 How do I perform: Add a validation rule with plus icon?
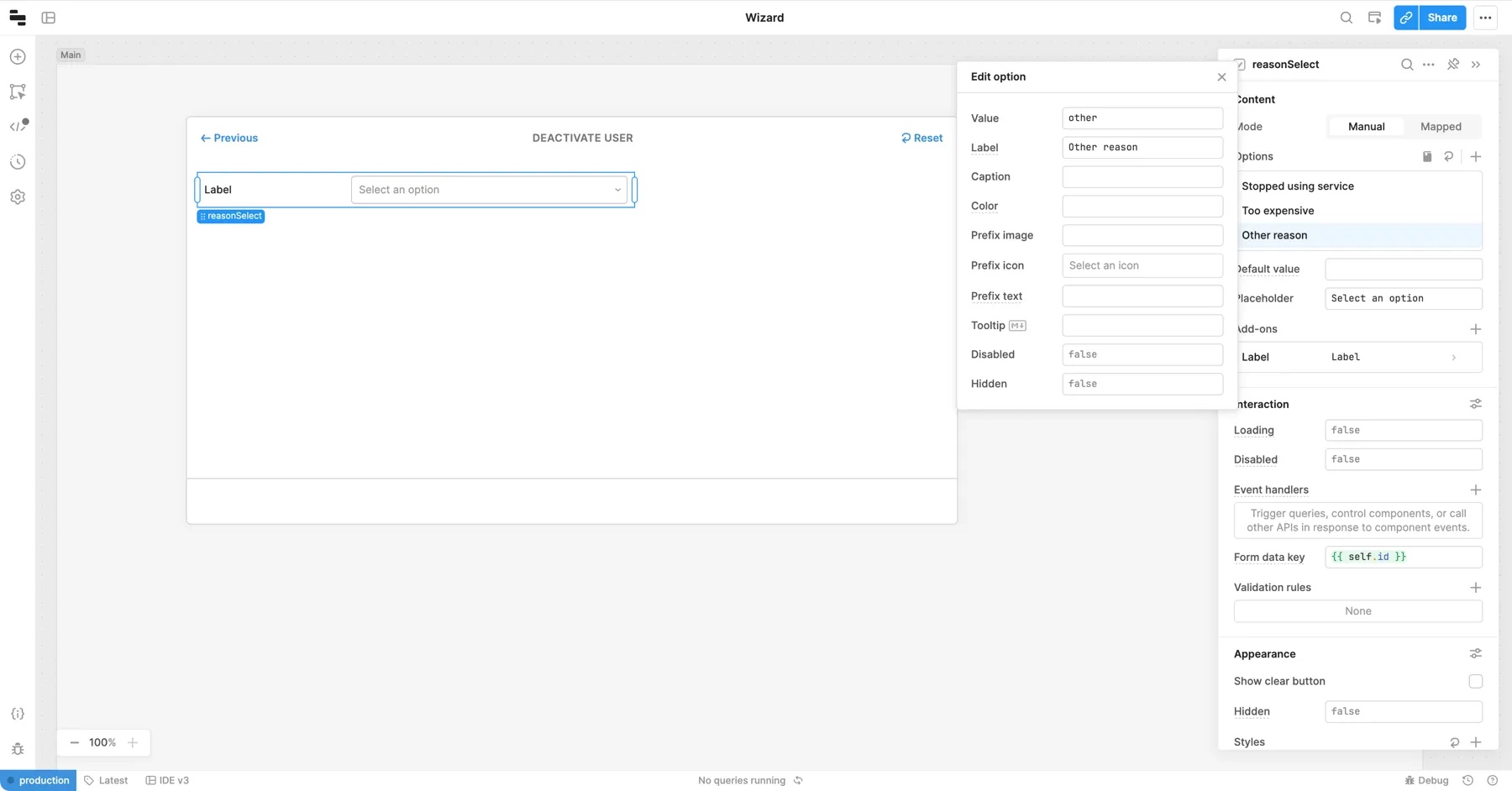pos(1476,588)
